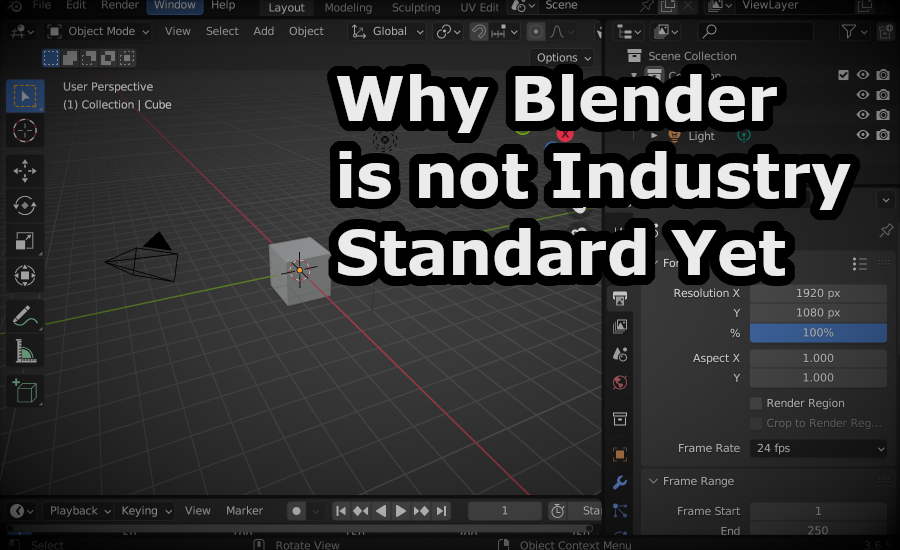Expand the Light item in outliner
The width and height of the screenshot is (900, 550).
(x=654, y=136)
